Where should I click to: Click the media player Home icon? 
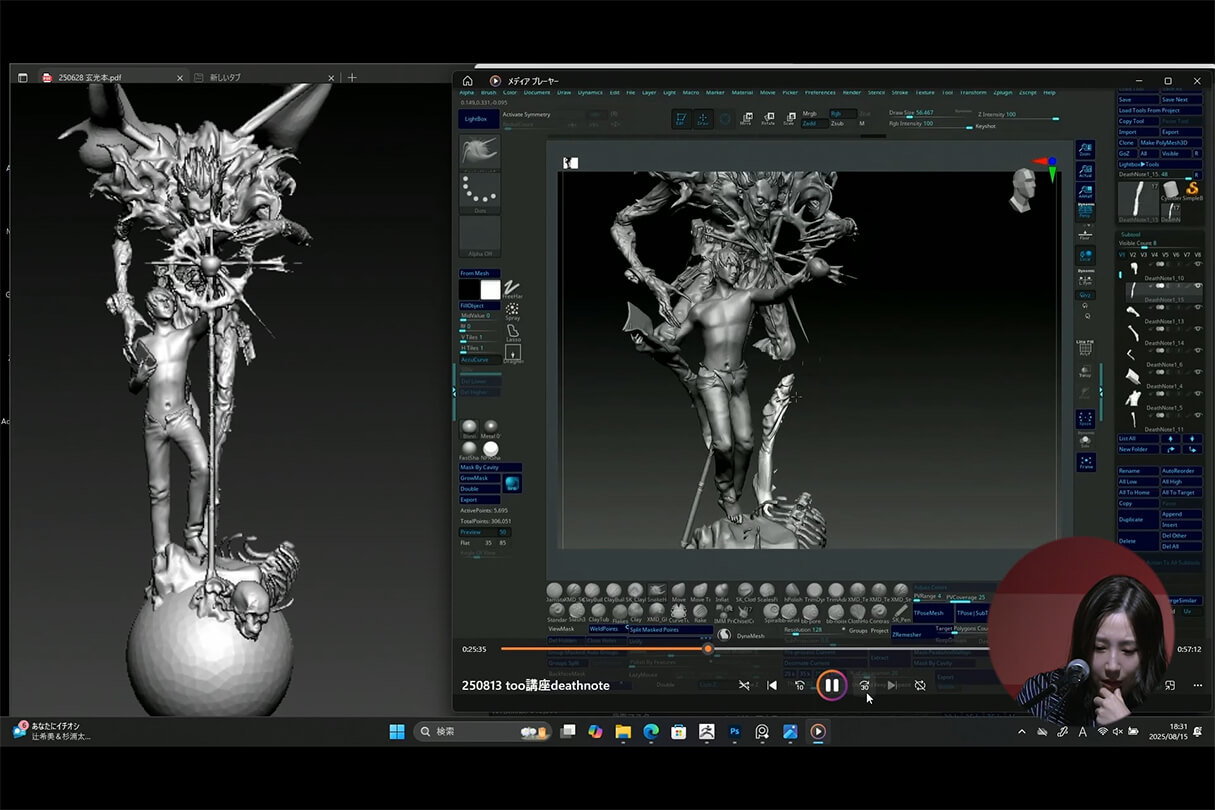point(467,81)
